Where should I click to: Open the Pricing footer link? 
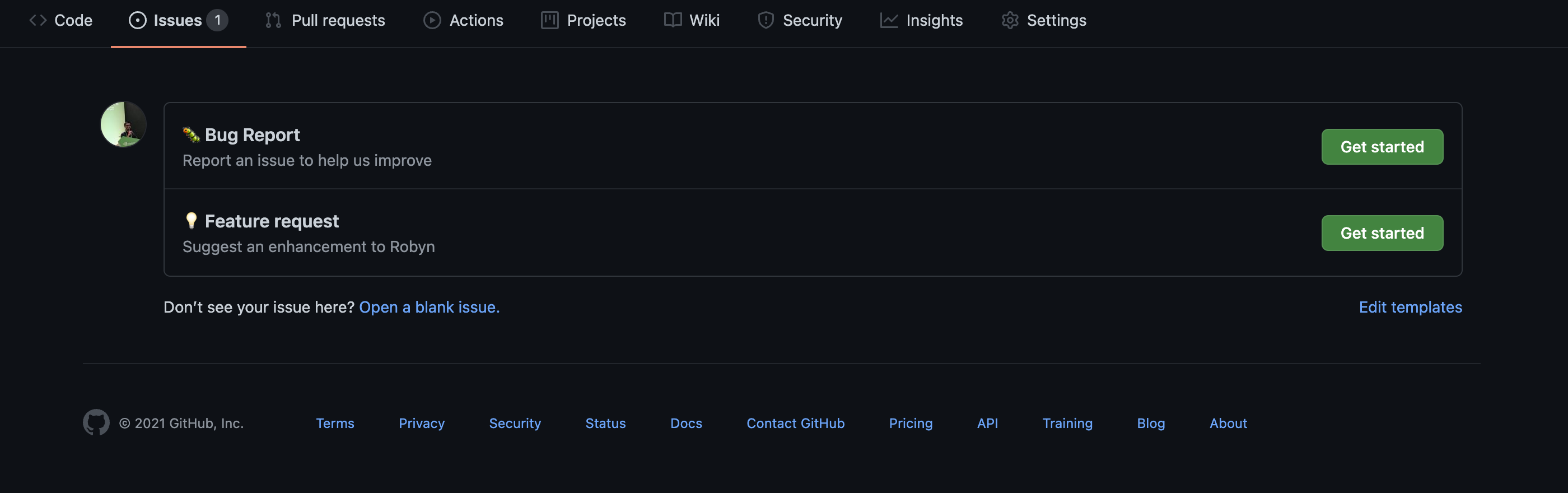click(911, 423)
